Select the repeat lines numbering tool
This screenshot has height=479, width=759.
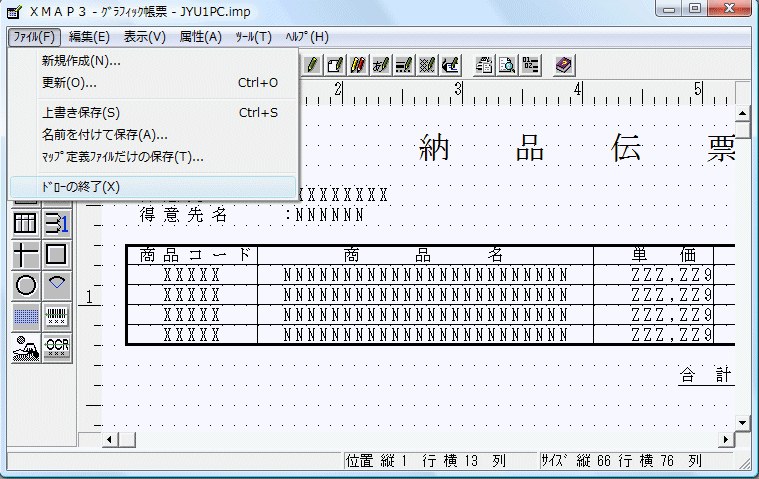pos(57,224)
